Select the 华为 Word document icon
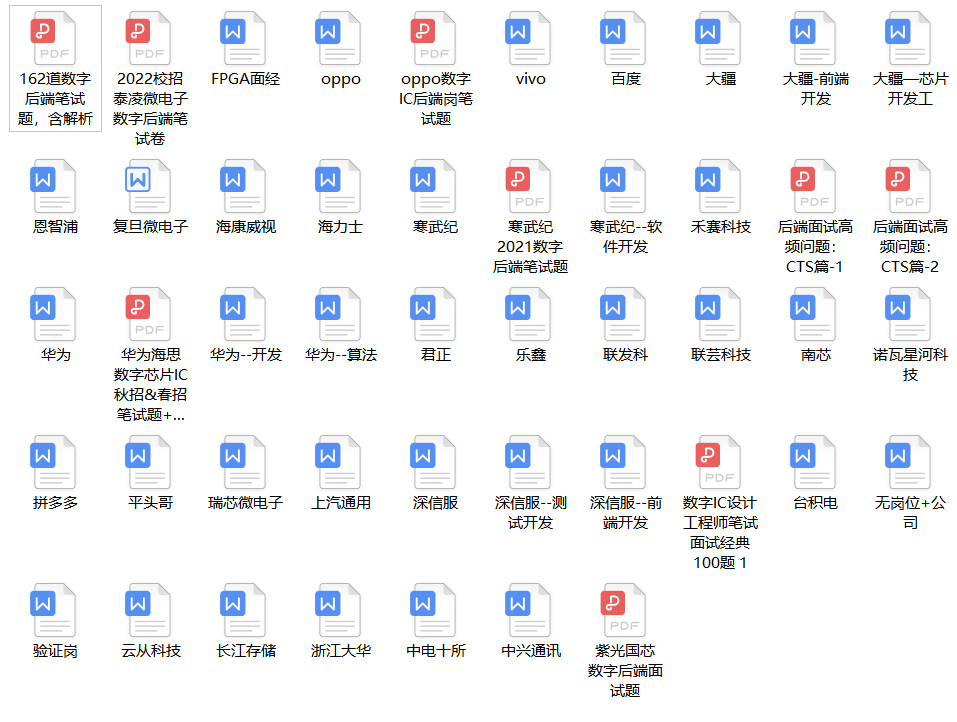 click(54, 314)
